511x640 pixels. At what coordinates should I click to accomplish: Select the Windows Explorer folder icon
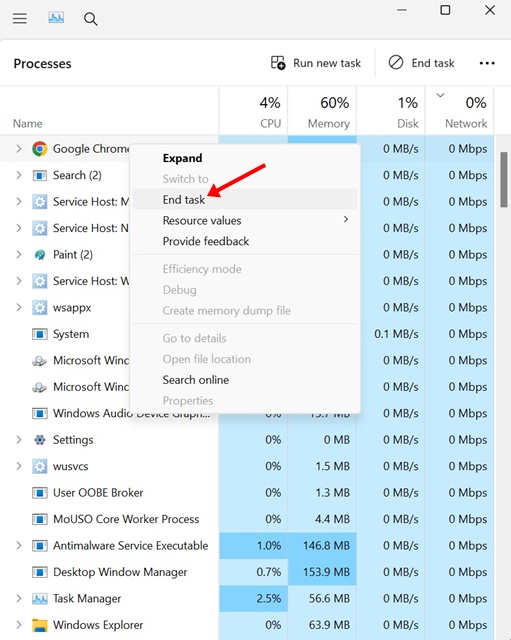coord(40,625)
